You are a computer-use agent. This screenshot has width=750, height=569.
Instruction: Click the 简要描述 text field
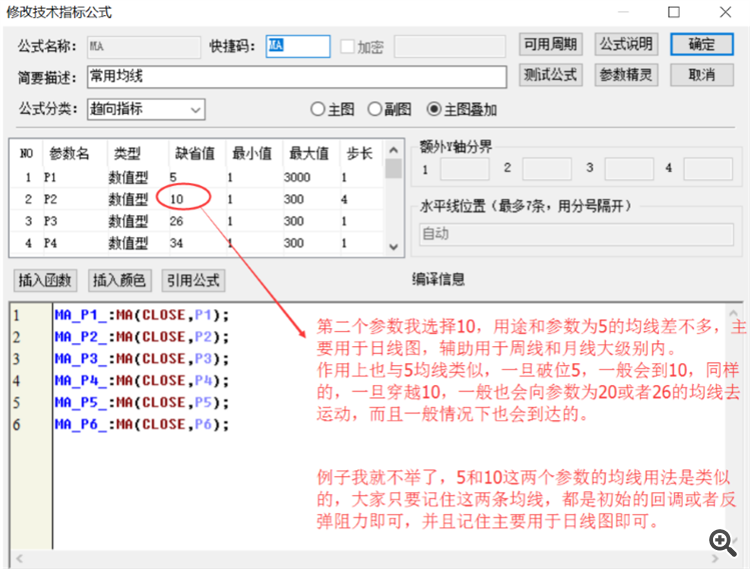[297, 77]
